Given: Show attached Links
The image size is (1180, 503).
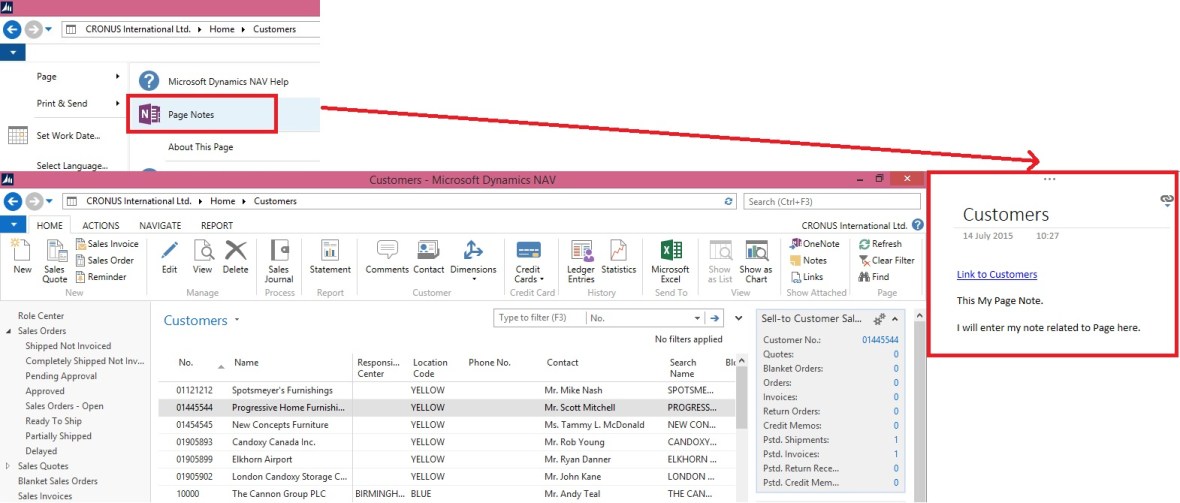Looking at the screenshot, I should (807, 276).
